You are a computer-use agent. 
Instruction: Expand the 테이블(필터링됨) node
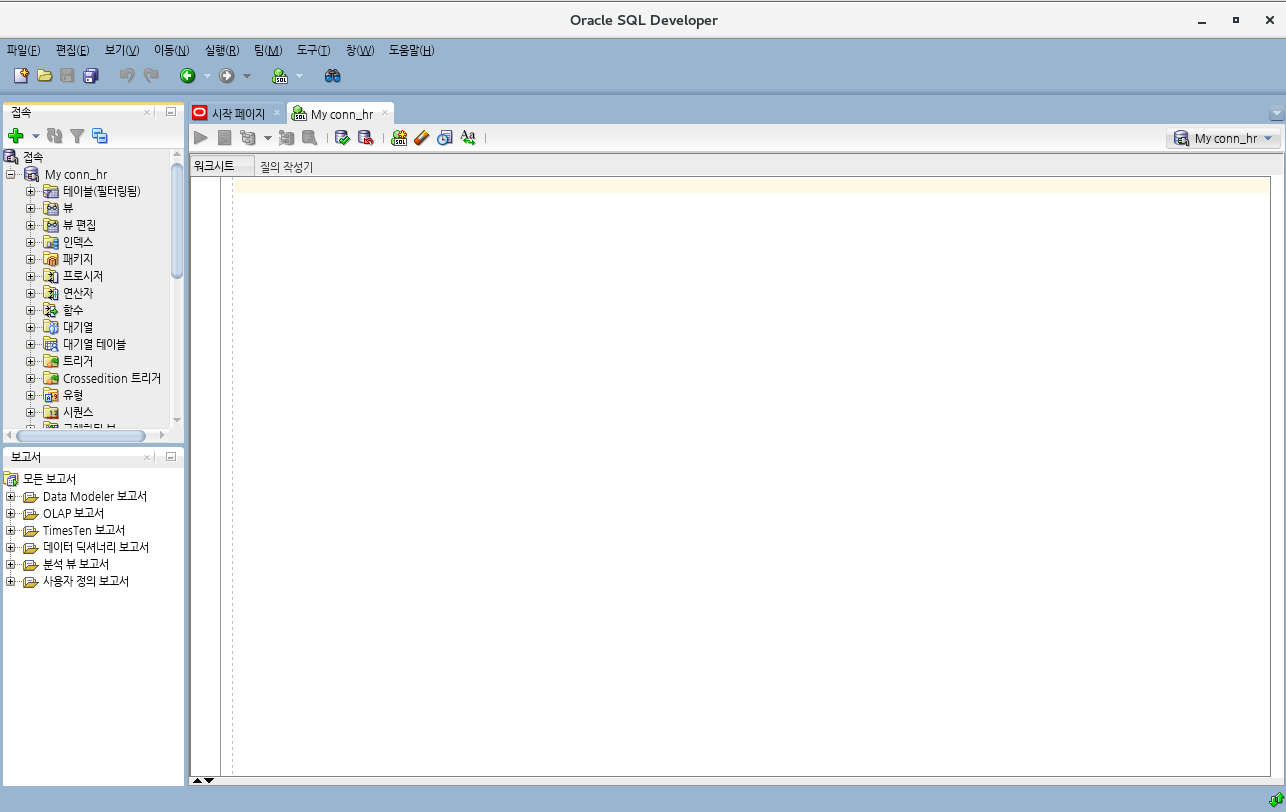(x=31, y=191)
